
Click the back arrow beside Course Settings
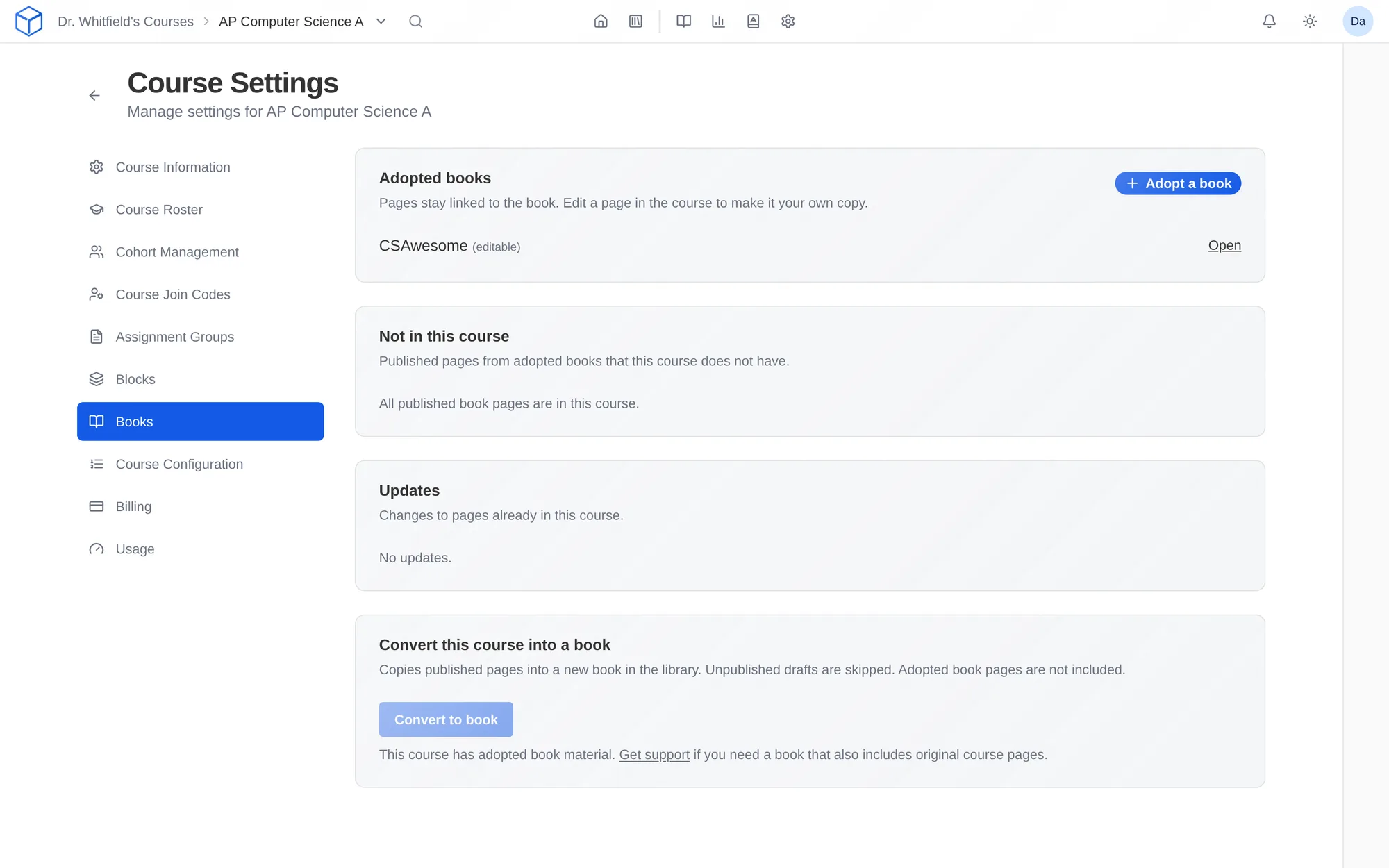click(x=94, y=96)
